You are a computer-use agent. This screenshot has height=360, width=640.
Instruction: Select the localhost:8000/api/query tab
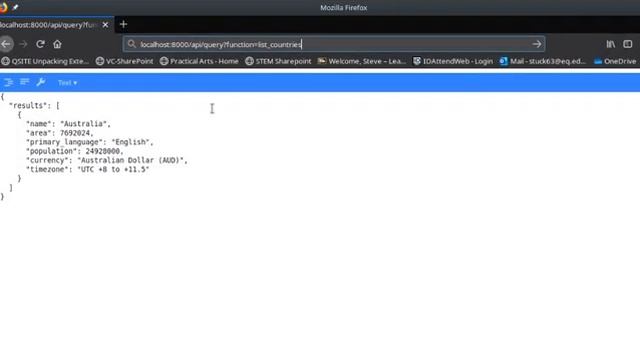[49, 25]
